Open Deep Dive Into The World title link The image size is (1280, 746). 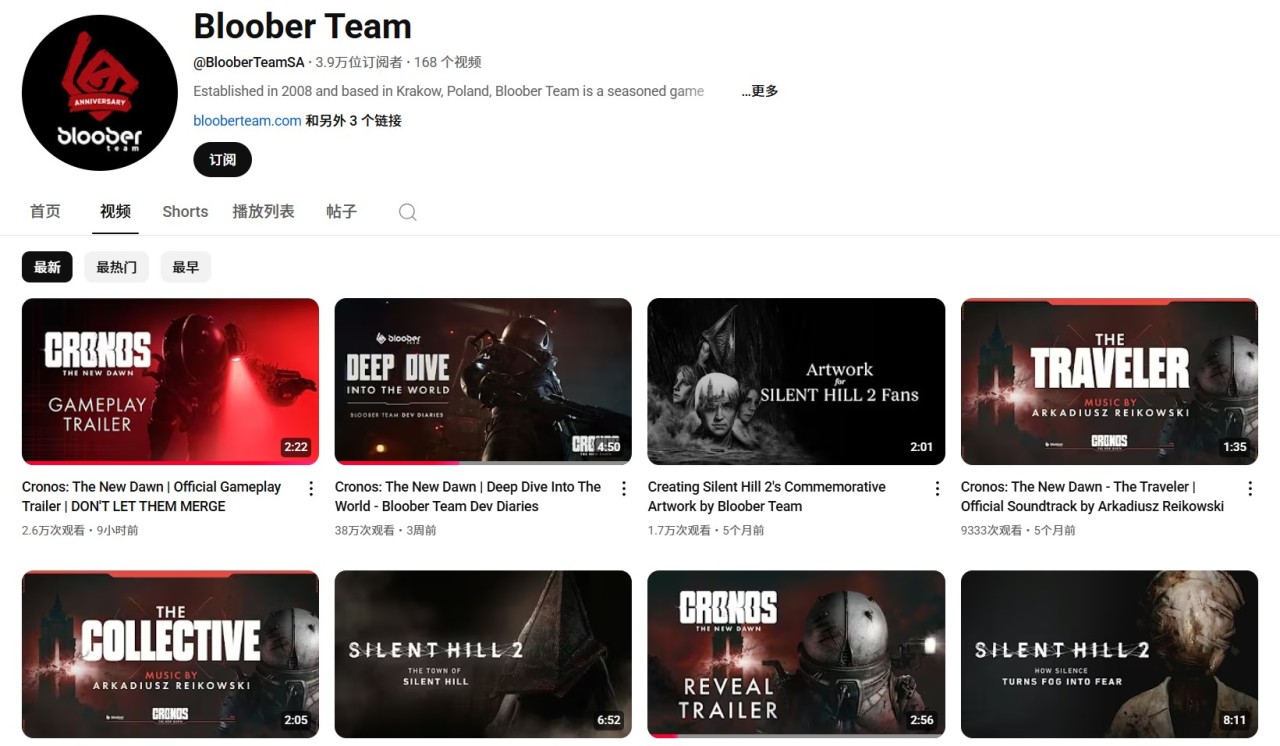pyautogui.click(x=468, y=496)
